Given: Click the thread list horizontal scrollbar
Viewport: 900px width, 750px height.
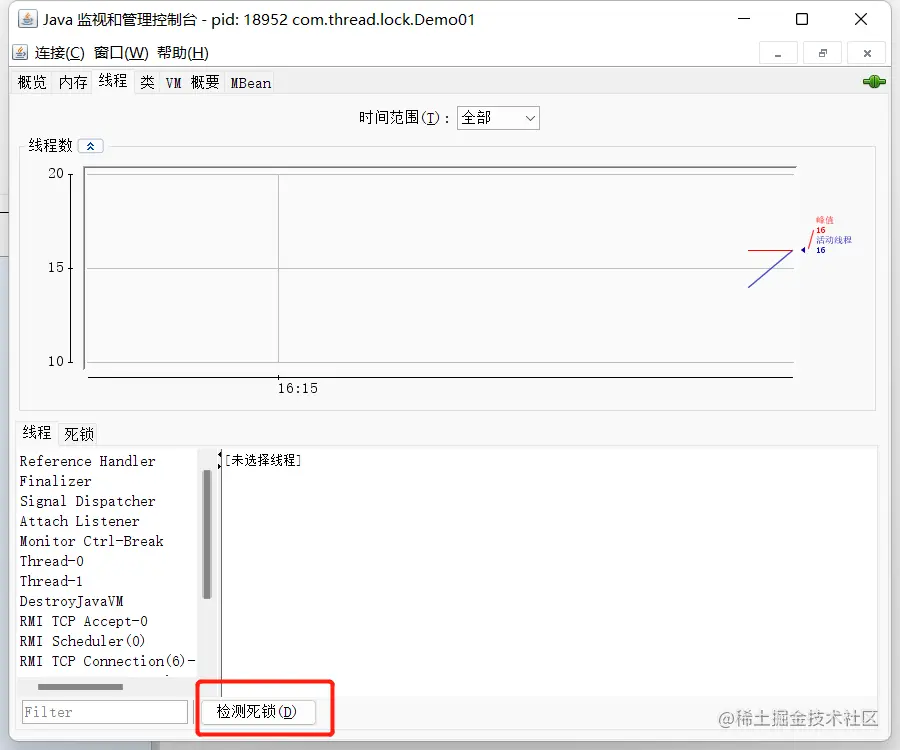Looking at the screenshot, I should [x=80, y=687].
